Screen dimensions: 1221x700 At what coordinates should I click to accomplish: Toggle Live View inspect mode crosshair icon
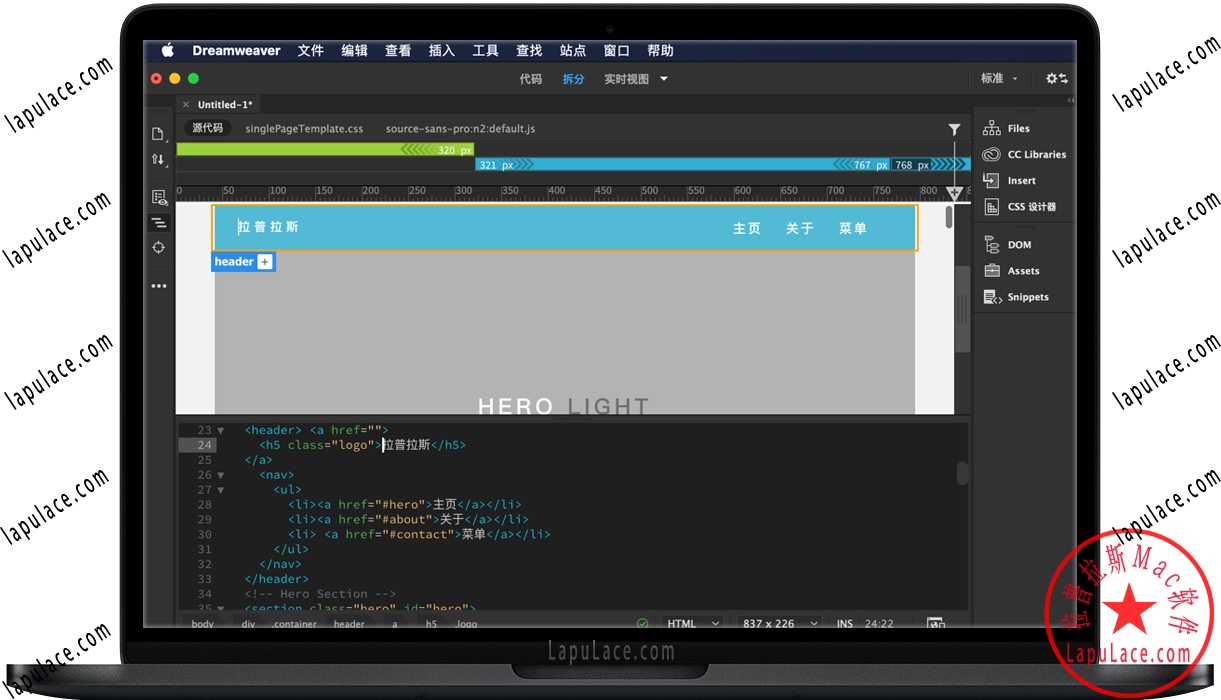click(x=158, y=248)
